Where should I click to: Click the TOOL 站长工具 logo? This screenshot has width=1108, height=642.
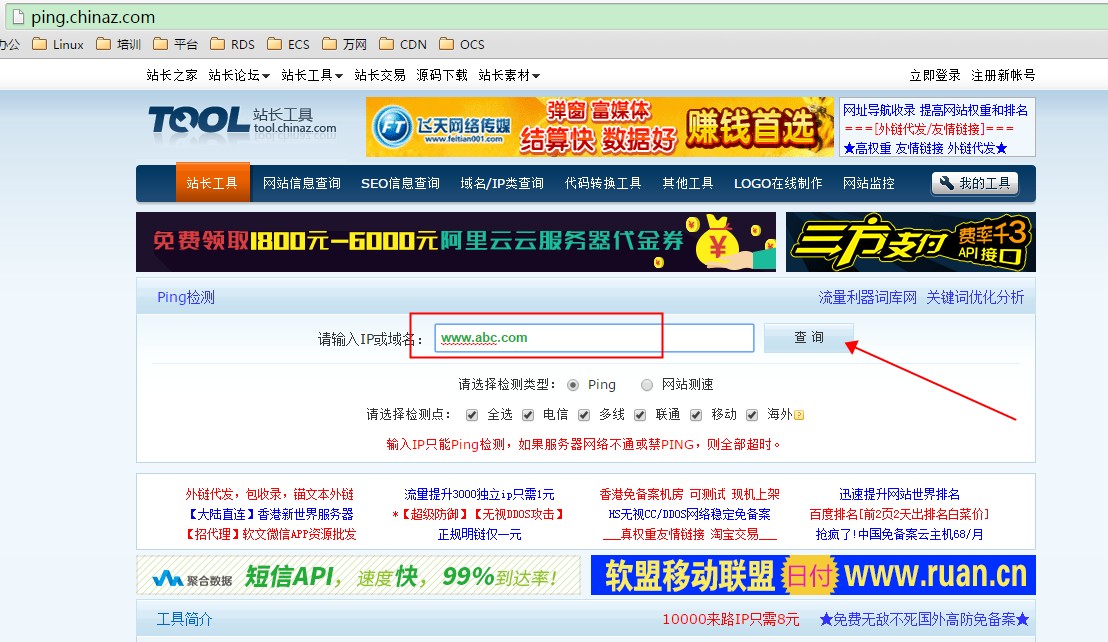243,122
